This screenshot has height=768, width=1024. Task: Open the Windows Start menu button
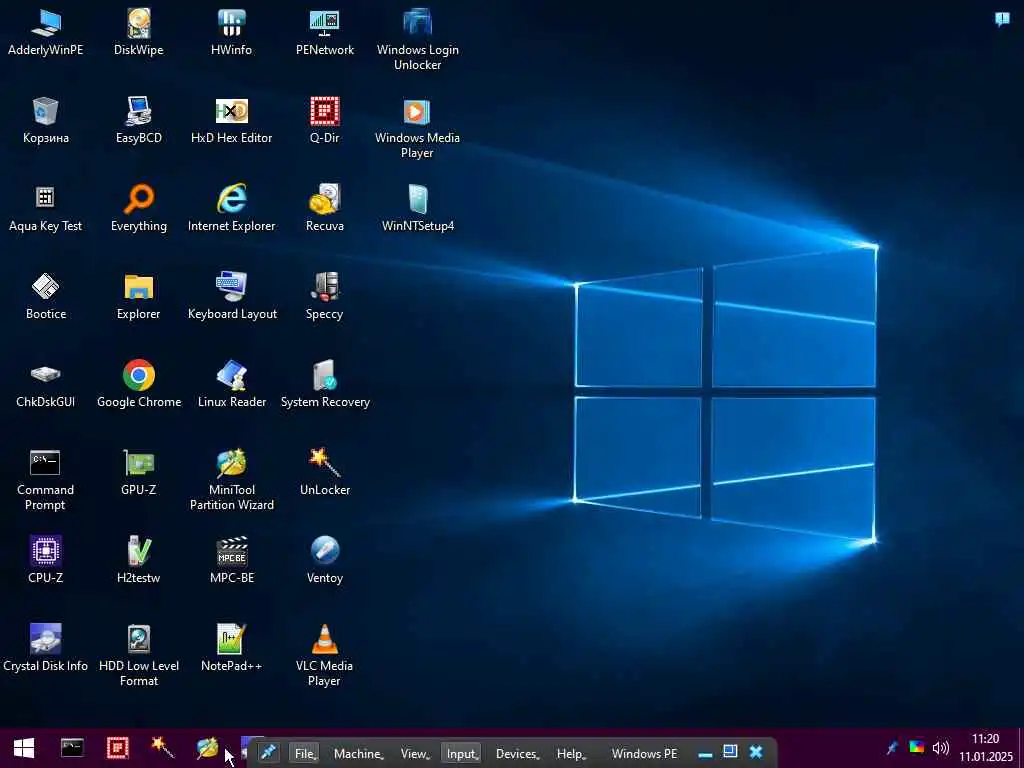[x=24, y=748]
